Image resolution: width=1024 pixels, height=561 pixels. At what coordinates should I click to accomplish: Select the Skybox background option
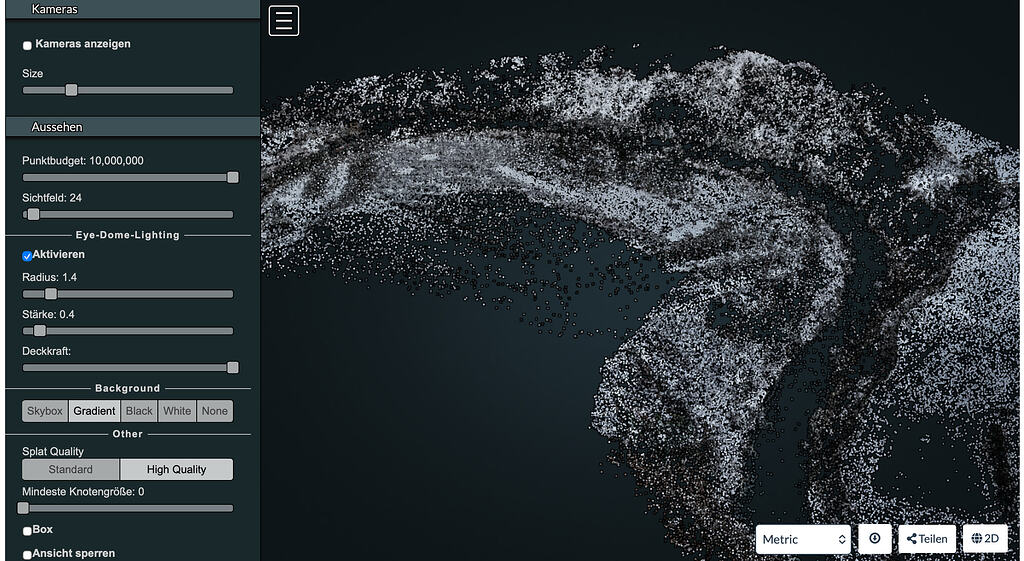[x=45, y=411]
